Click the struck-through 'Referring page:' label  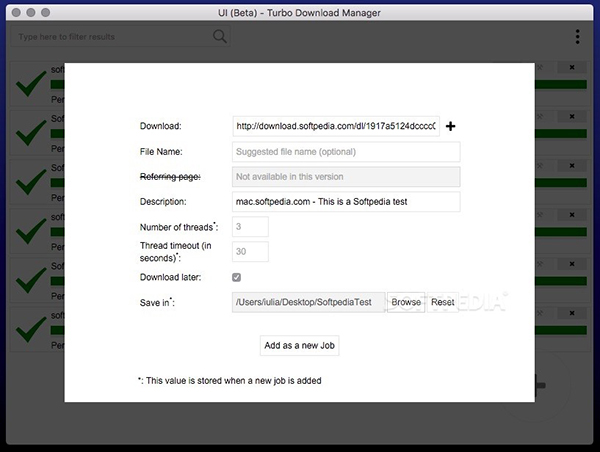[x=170, y=177]
